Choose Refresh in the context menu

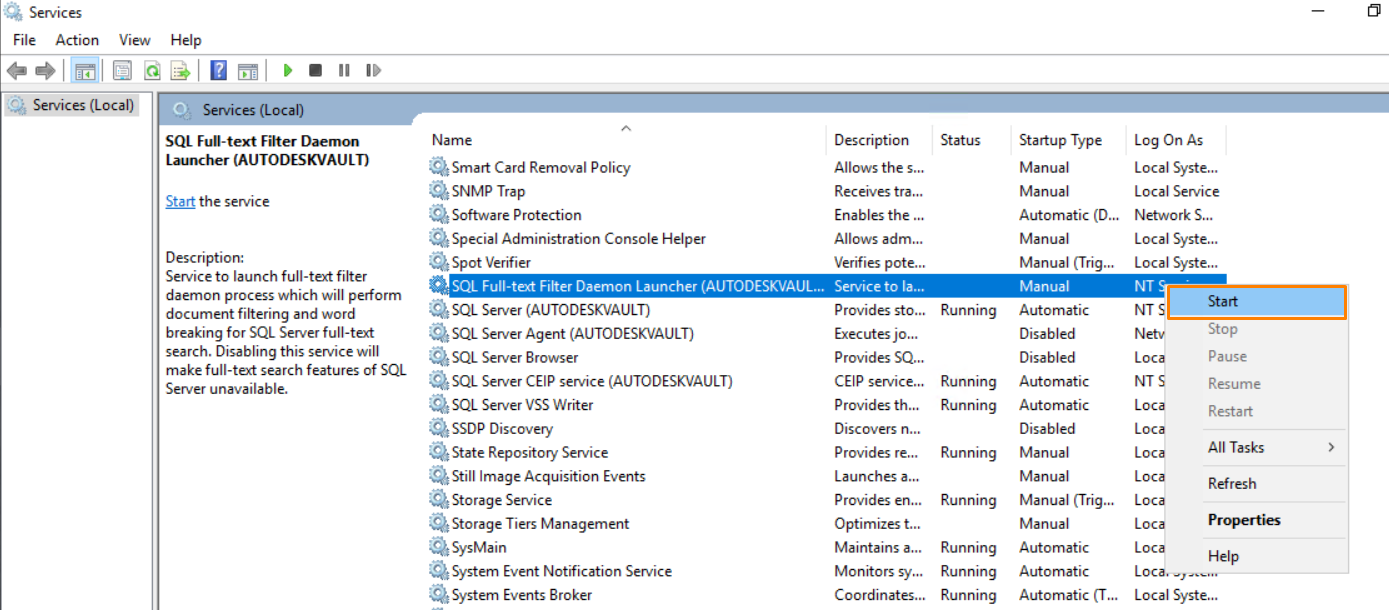1257,483
